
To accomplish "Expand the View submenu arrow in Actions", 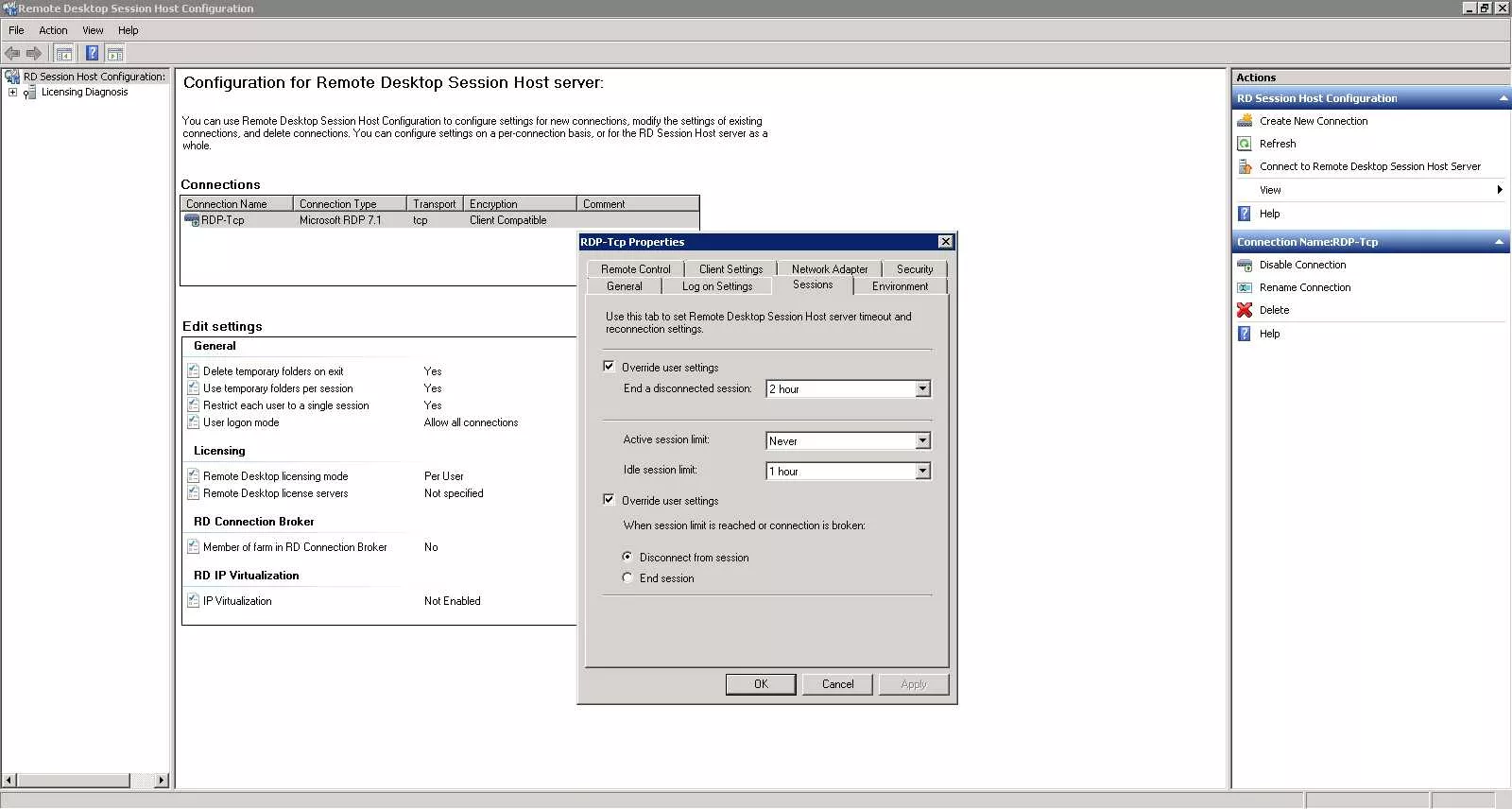I will 1500,190.
